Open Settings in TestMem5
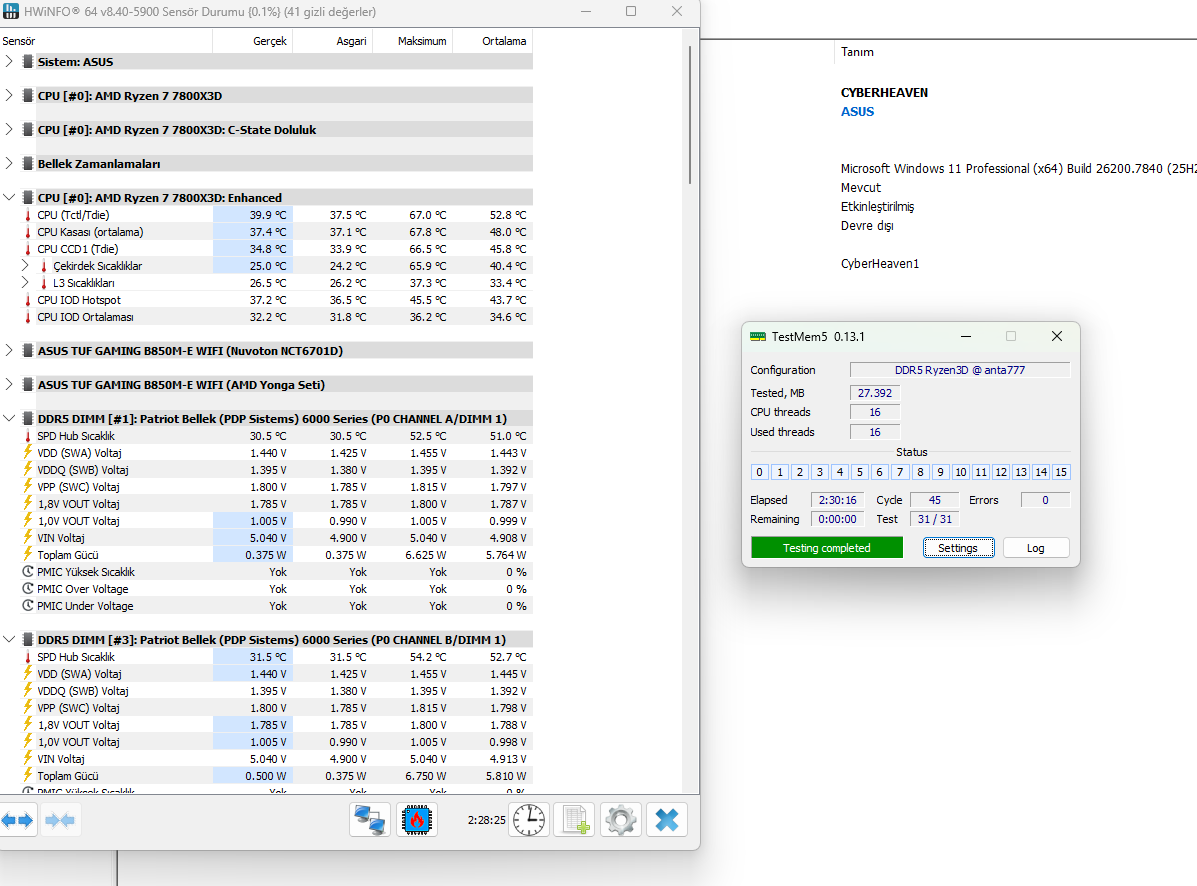Image resolution: width=1197 pixels, height=886 pixels. tap(958, 548)
